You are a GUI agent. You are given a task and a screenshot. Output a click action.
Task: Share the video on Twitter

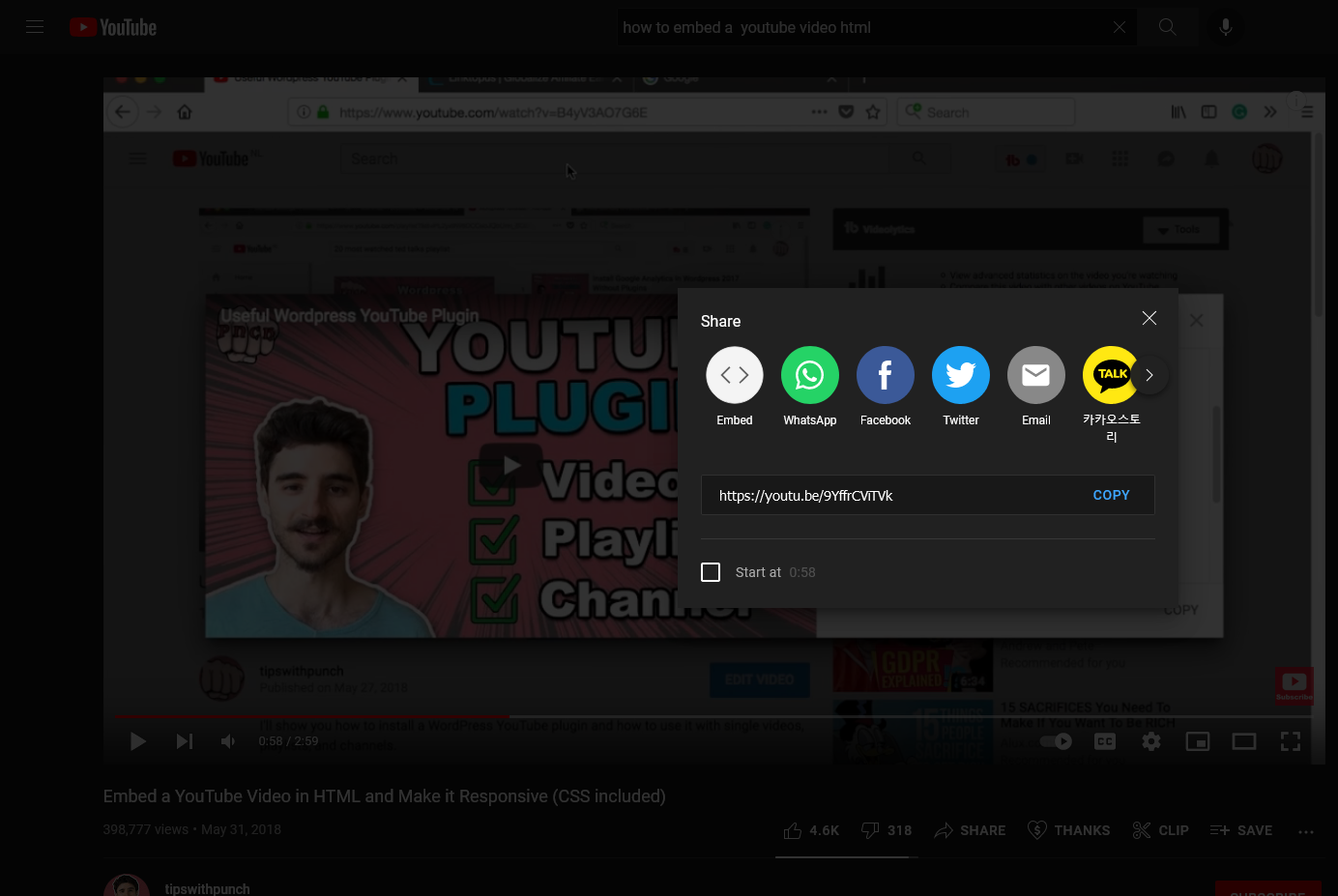(x=961, y=375)
